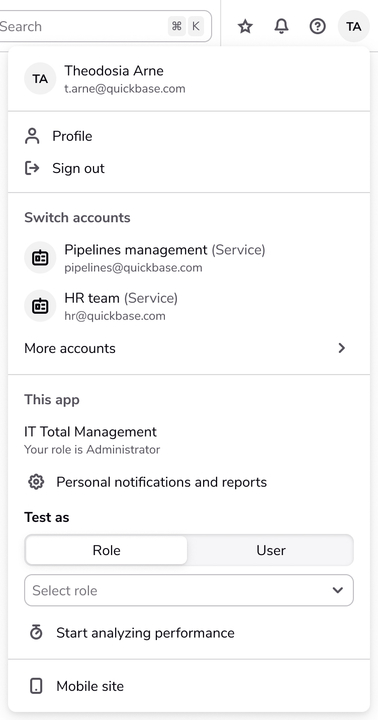Click the TA avatar beside Theodosia Arne
The height and width of the screenshot is (720, 378).
point(40,79)
